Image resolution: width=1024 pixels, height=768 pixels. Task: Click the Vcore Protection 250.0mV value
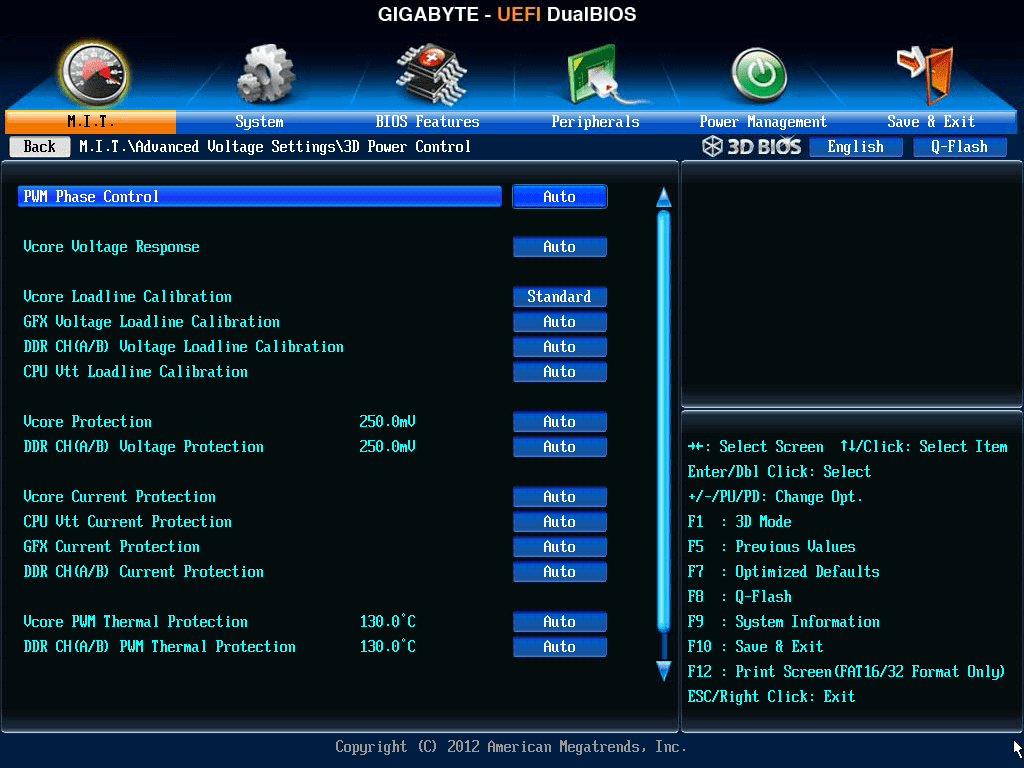coord(387,422)
